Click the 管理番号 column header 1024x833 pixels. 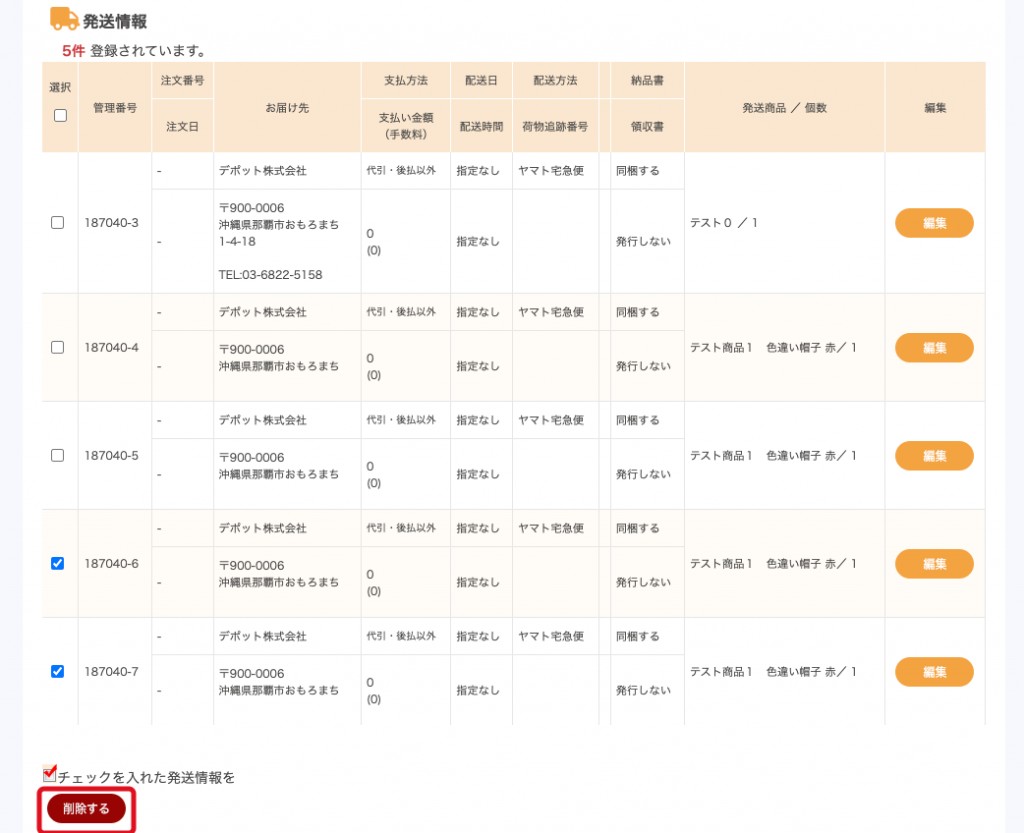point(115,107)
